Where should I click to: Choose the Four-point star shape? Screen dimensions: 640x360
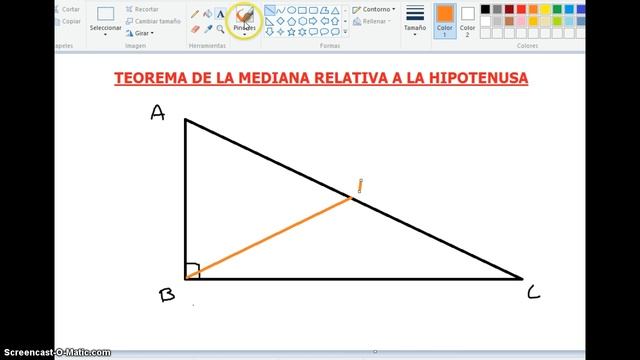coord(281,32)
